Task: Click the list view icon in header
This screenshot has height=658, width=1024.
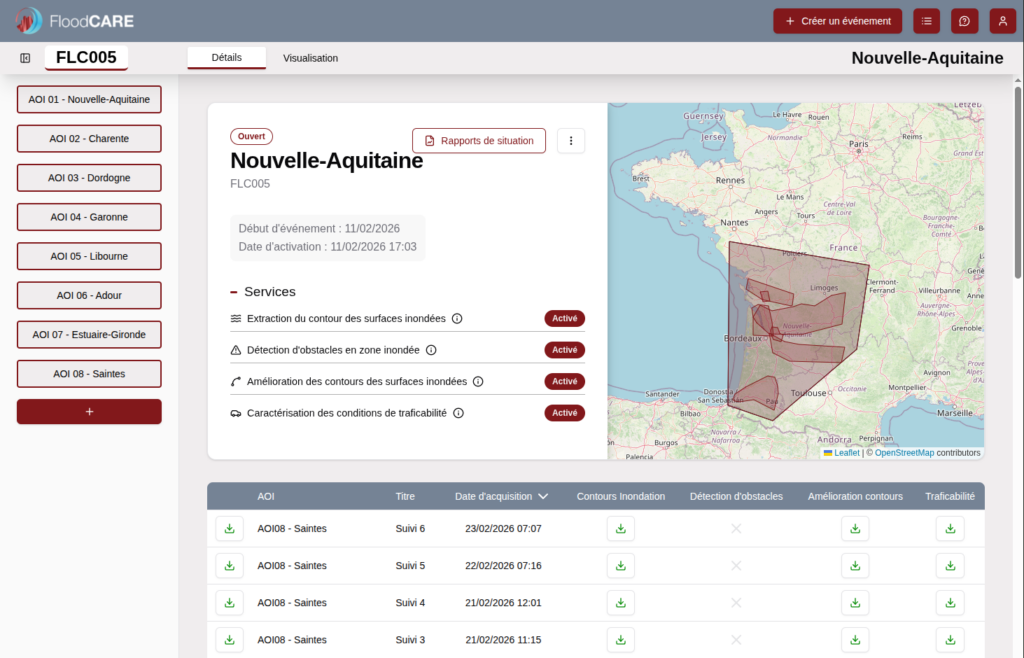Action: tap(928, 21)
